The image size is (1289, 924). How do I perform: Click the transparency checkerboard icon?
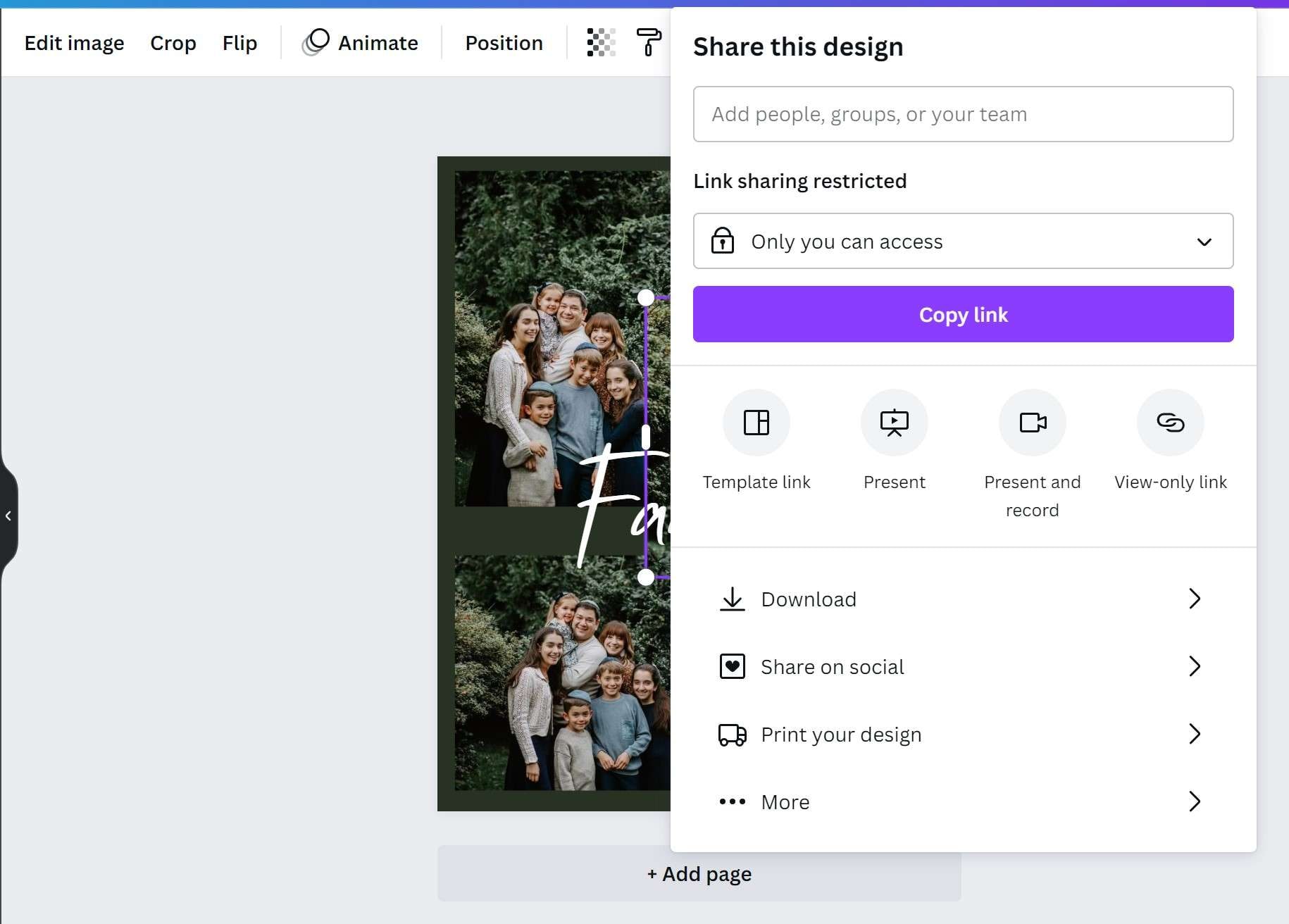pyautogui.click(x=601, y=43)
